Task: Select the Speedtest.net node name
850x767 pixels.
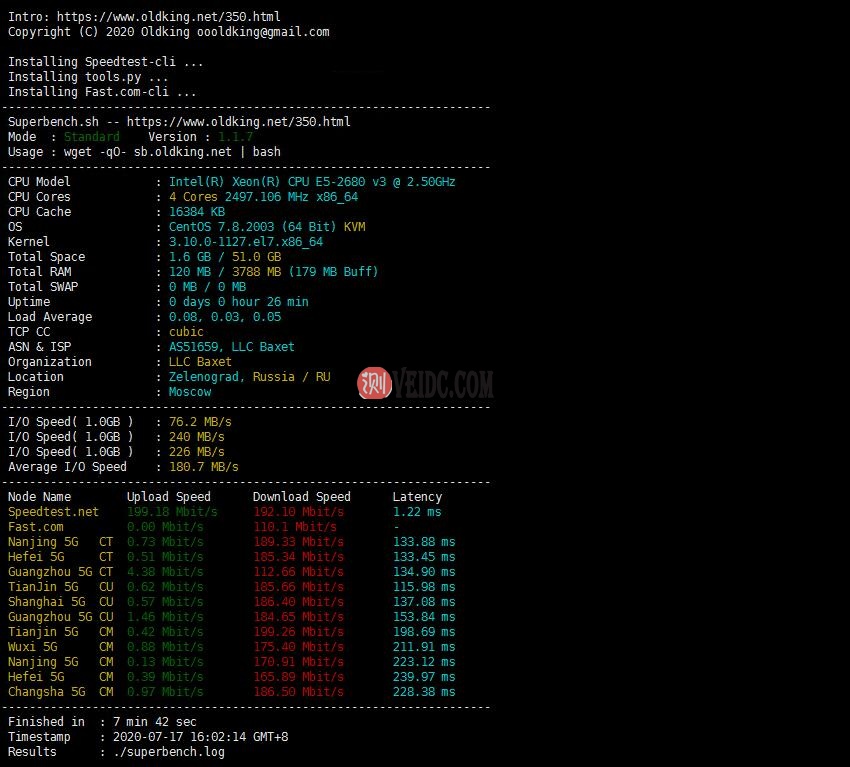Action: tap(54, 512)
